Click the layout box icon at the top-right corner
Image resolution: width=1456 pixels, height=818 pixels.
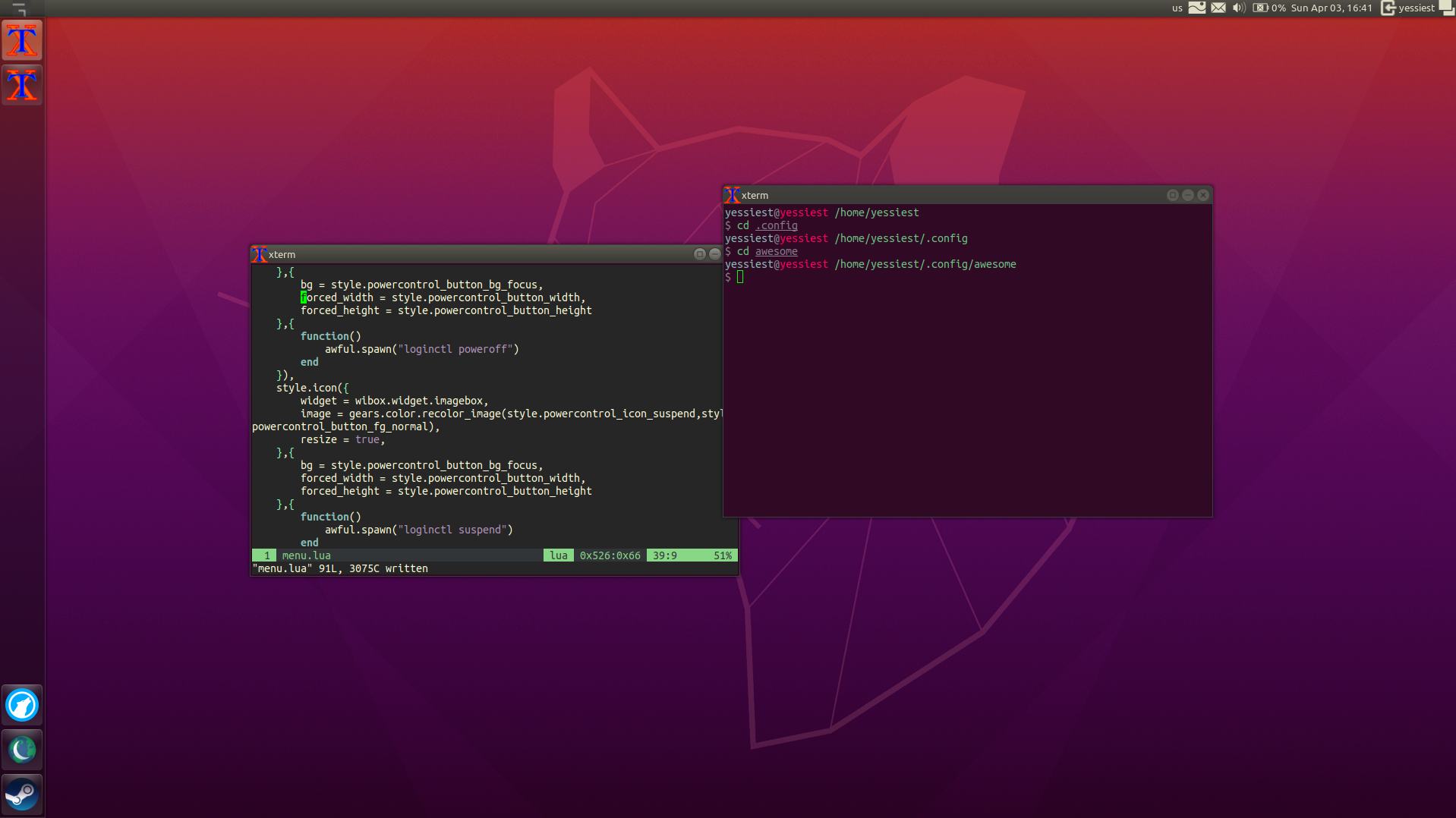point(1447,8)
